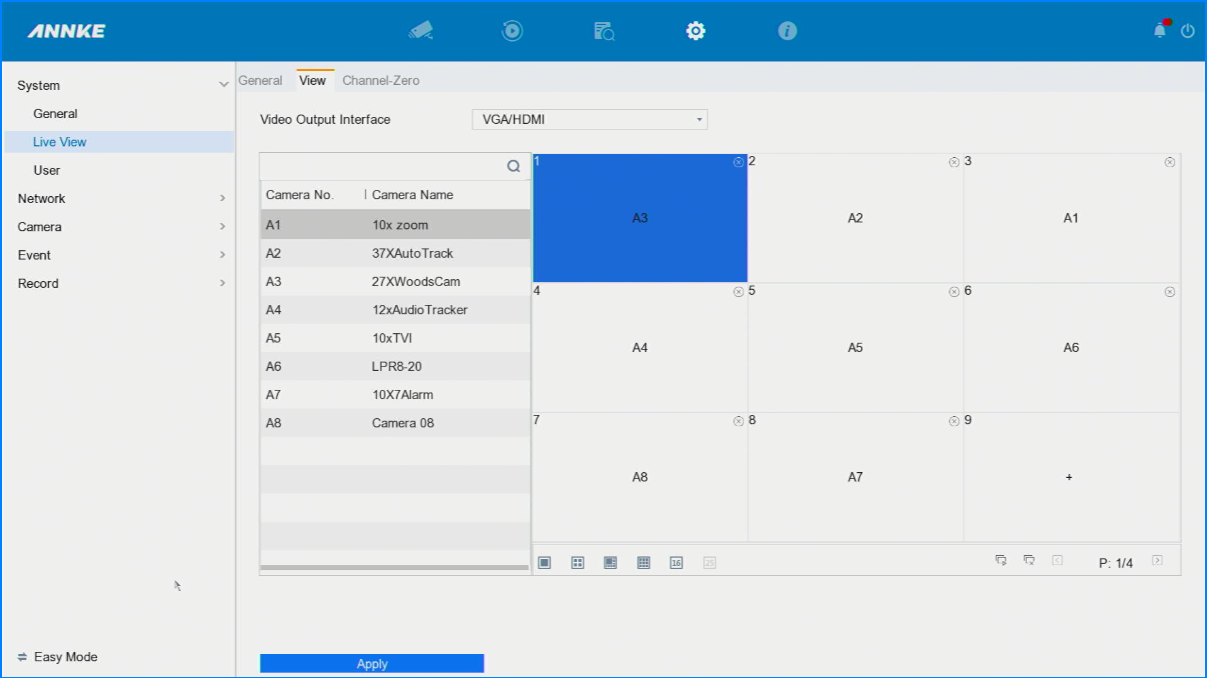Viewport: 1207px width, 678px height.
Task: Open the Playback section in top bar
Action: [512, 31]
